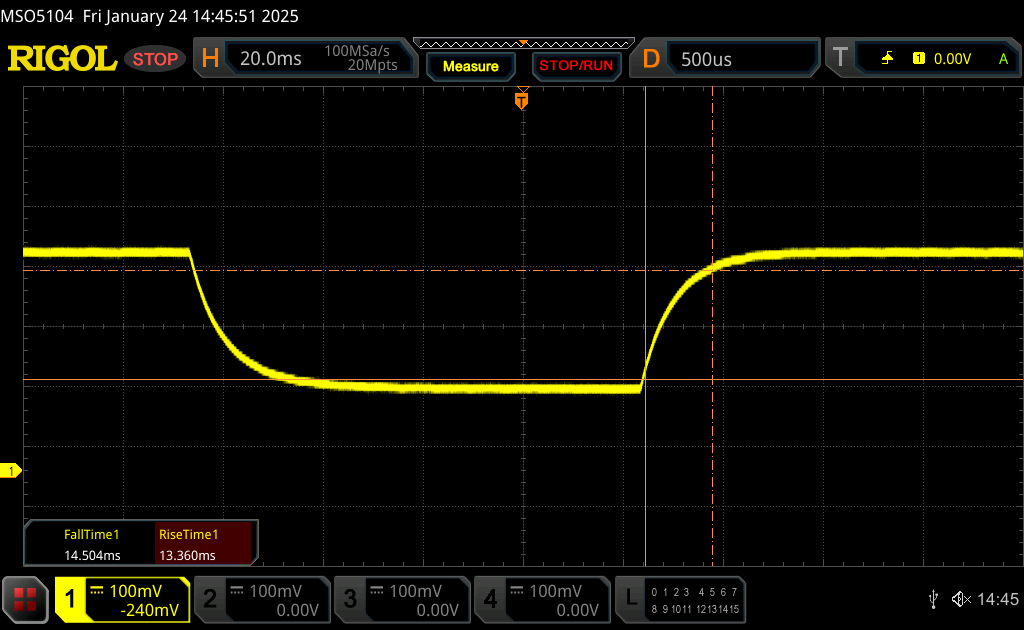Click the RIGOL logo

[x=62, y=59]
